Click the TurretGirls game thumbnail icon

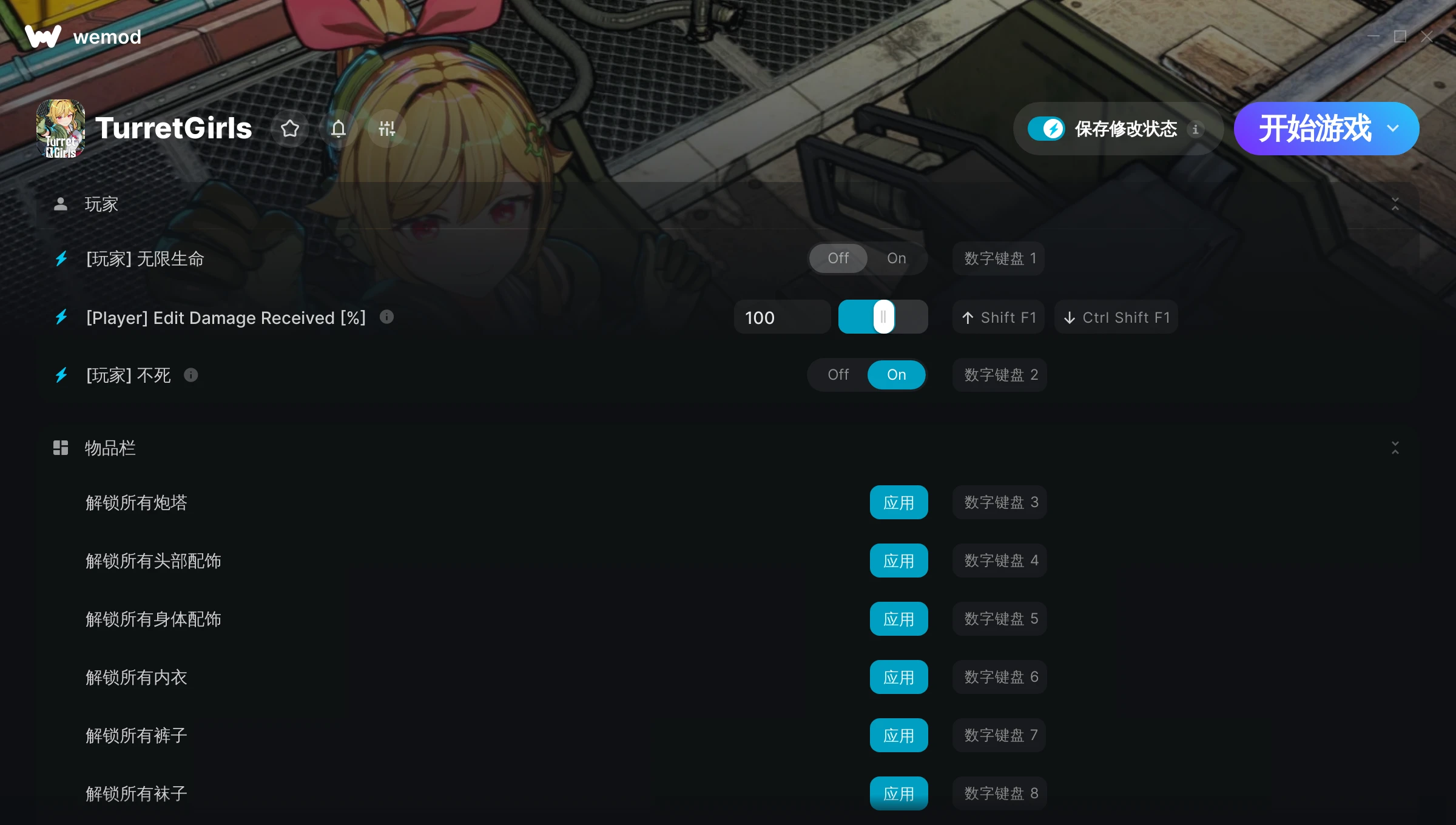pos(61,129)
